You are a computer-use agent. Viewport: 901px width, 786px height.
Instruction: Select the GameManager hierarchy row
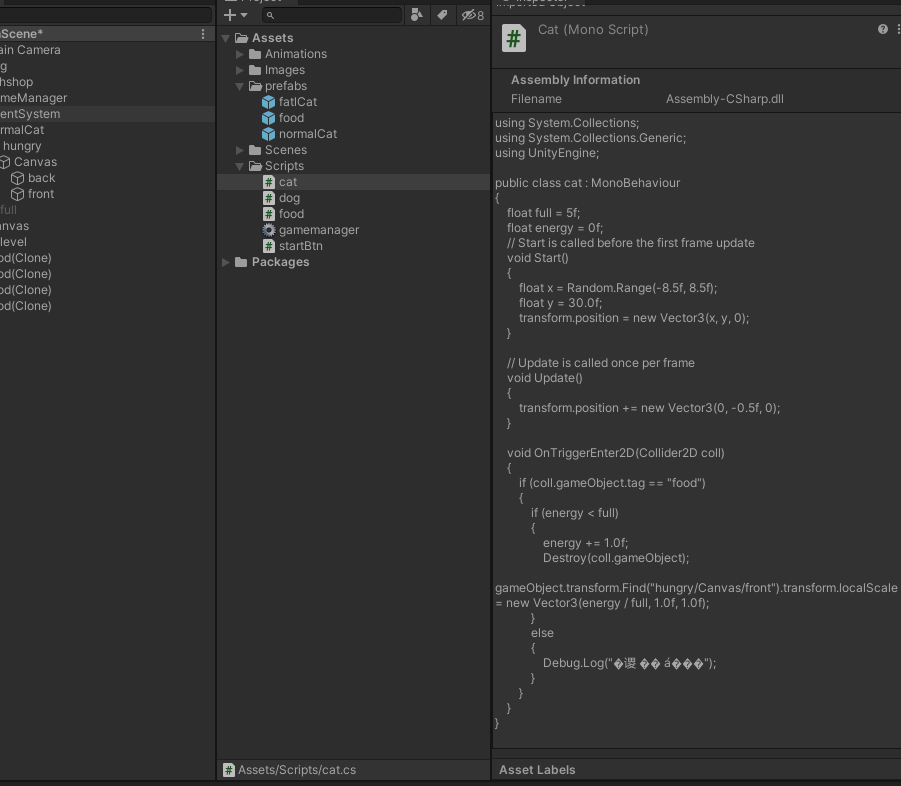(x=107, y=98)
